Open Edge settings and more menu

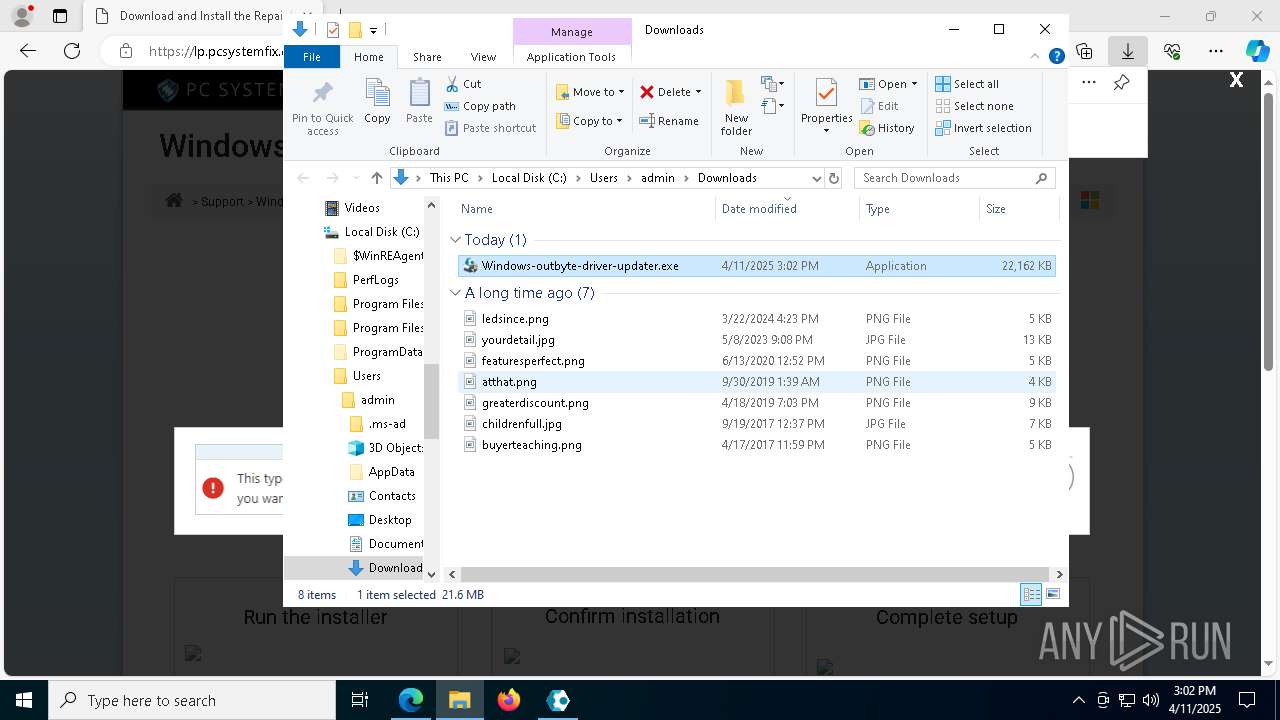1216,50
